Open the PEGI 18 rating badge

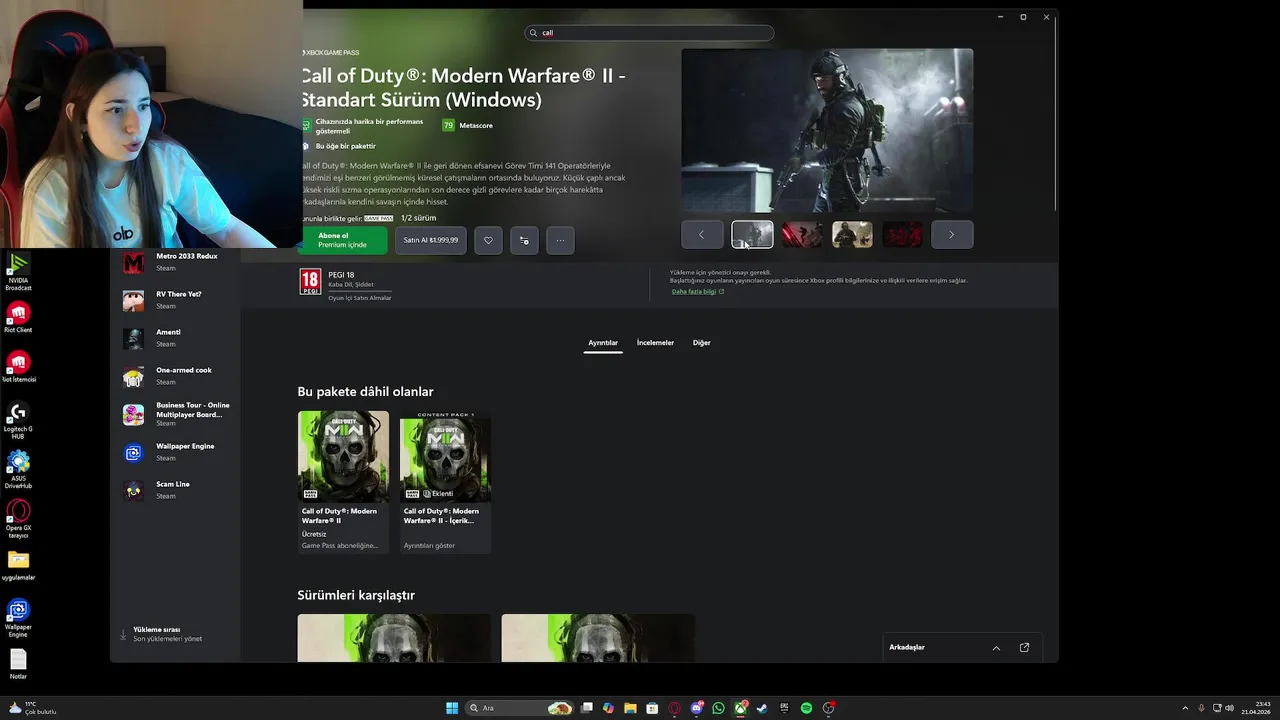pyautogui.click(x=310, y=282)
